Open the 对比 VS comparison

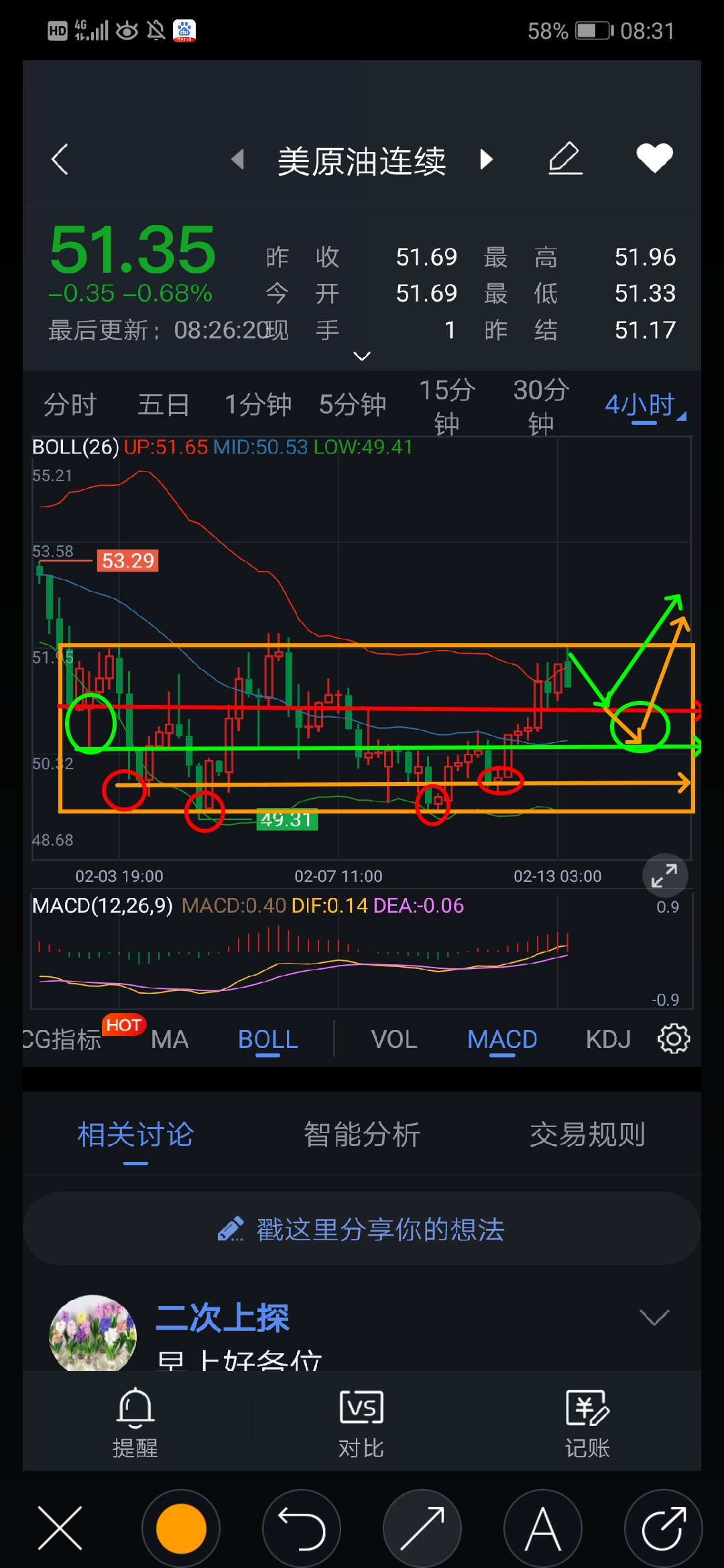coord(361,1422)
